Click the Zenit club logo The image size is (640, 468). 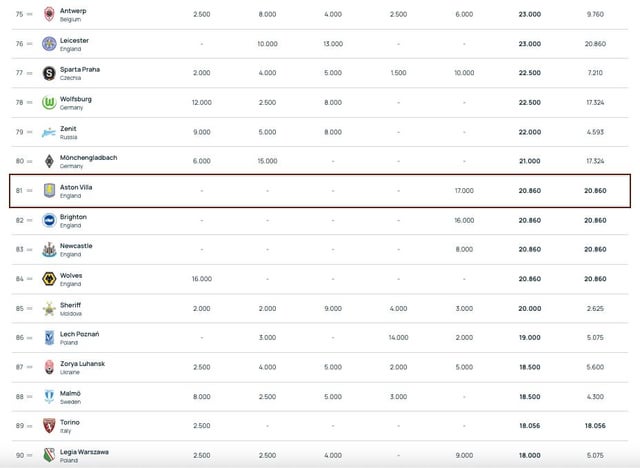(x=49, y=132)
